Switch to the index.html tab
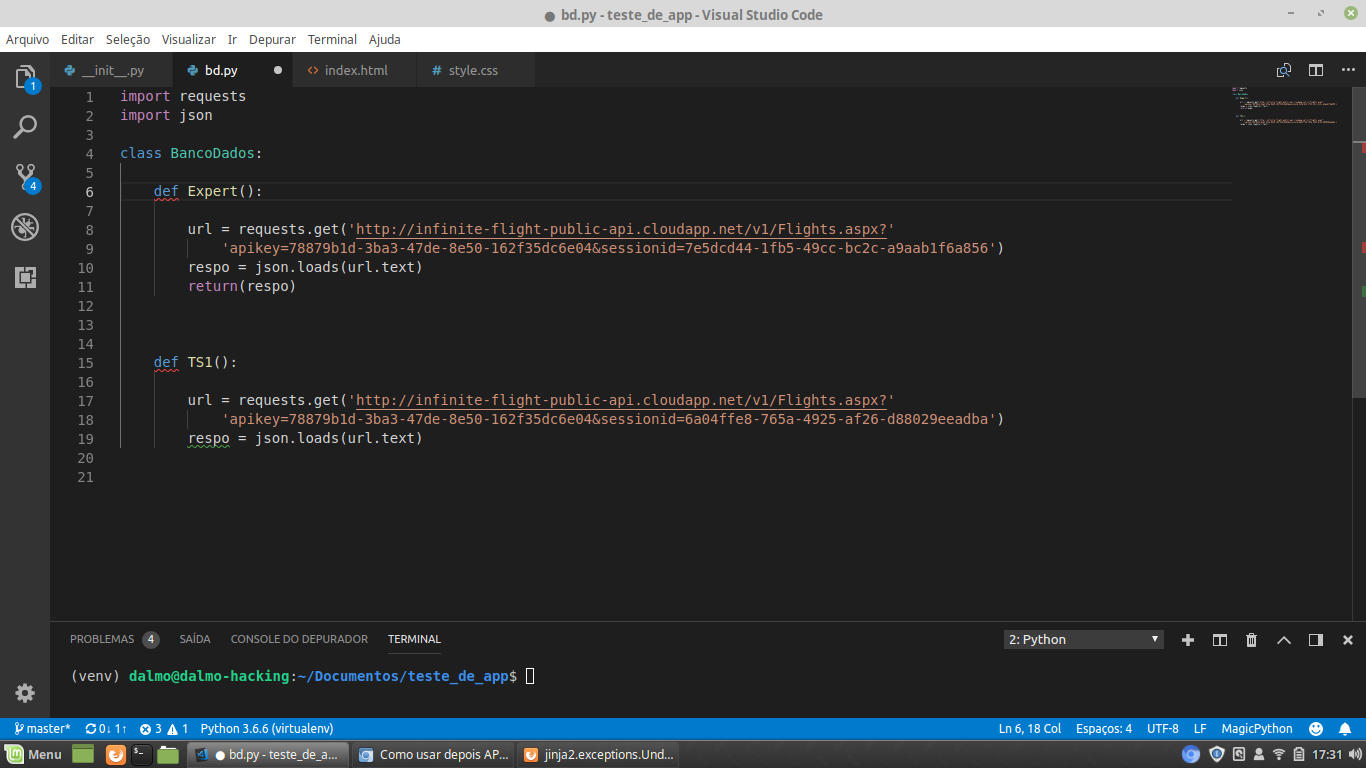This screenshot has height=768, width=1366. 356,70
